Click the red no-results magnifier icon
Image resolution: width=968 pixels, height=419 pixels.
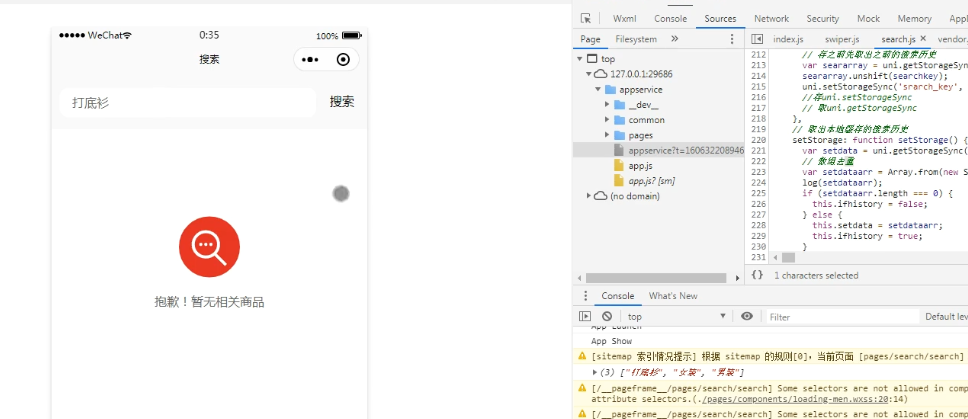209,247
